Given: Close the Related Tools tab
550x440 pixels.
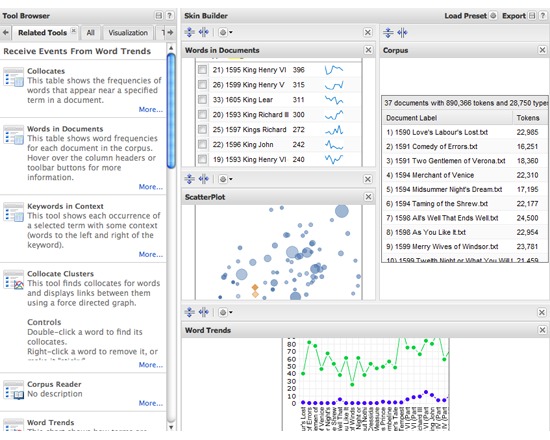Looking at the screenshot, I should click(73, 31).
